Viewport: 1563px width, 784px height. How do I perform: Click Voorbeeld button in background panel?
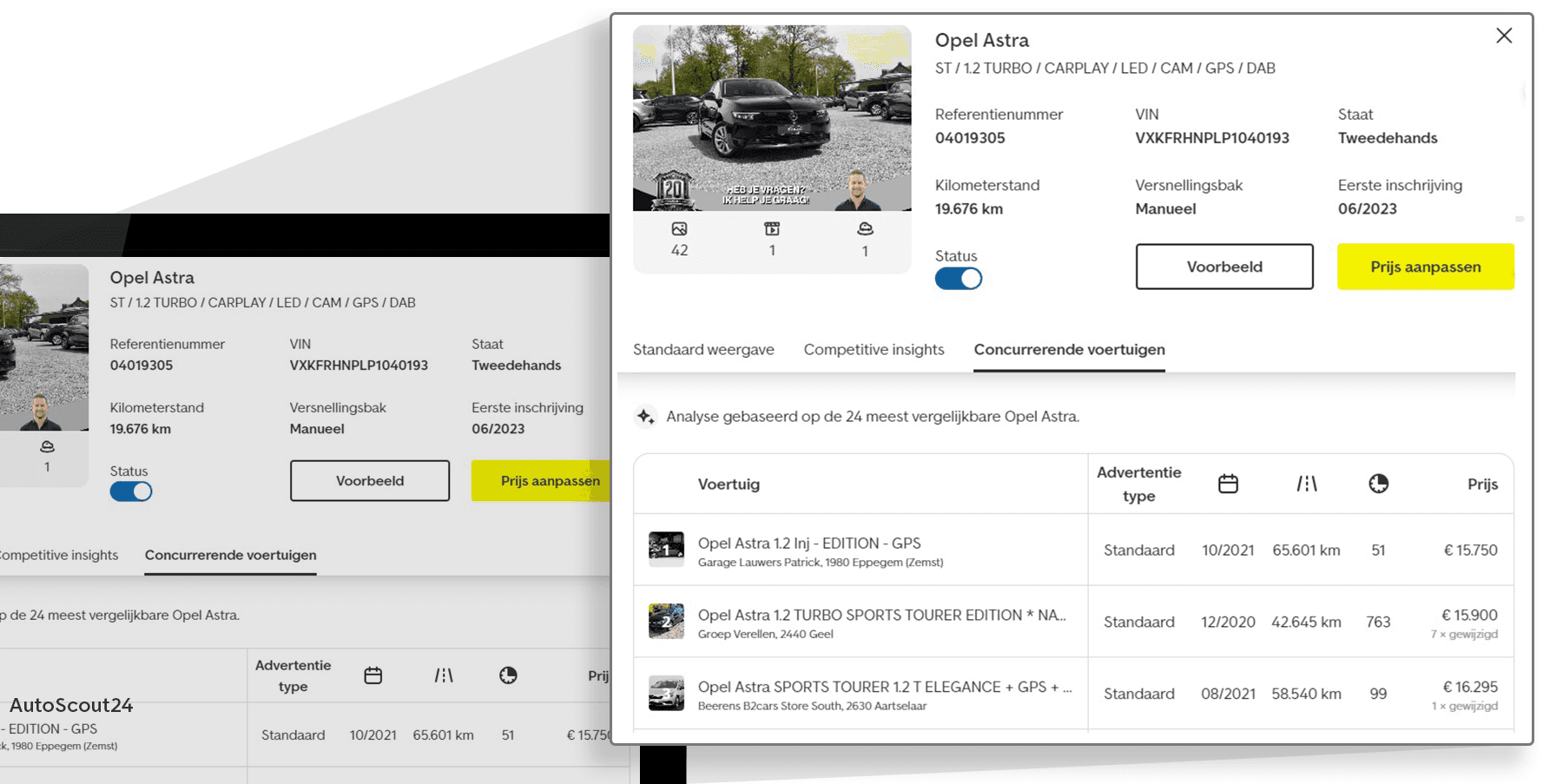click(x=370, y=481)
